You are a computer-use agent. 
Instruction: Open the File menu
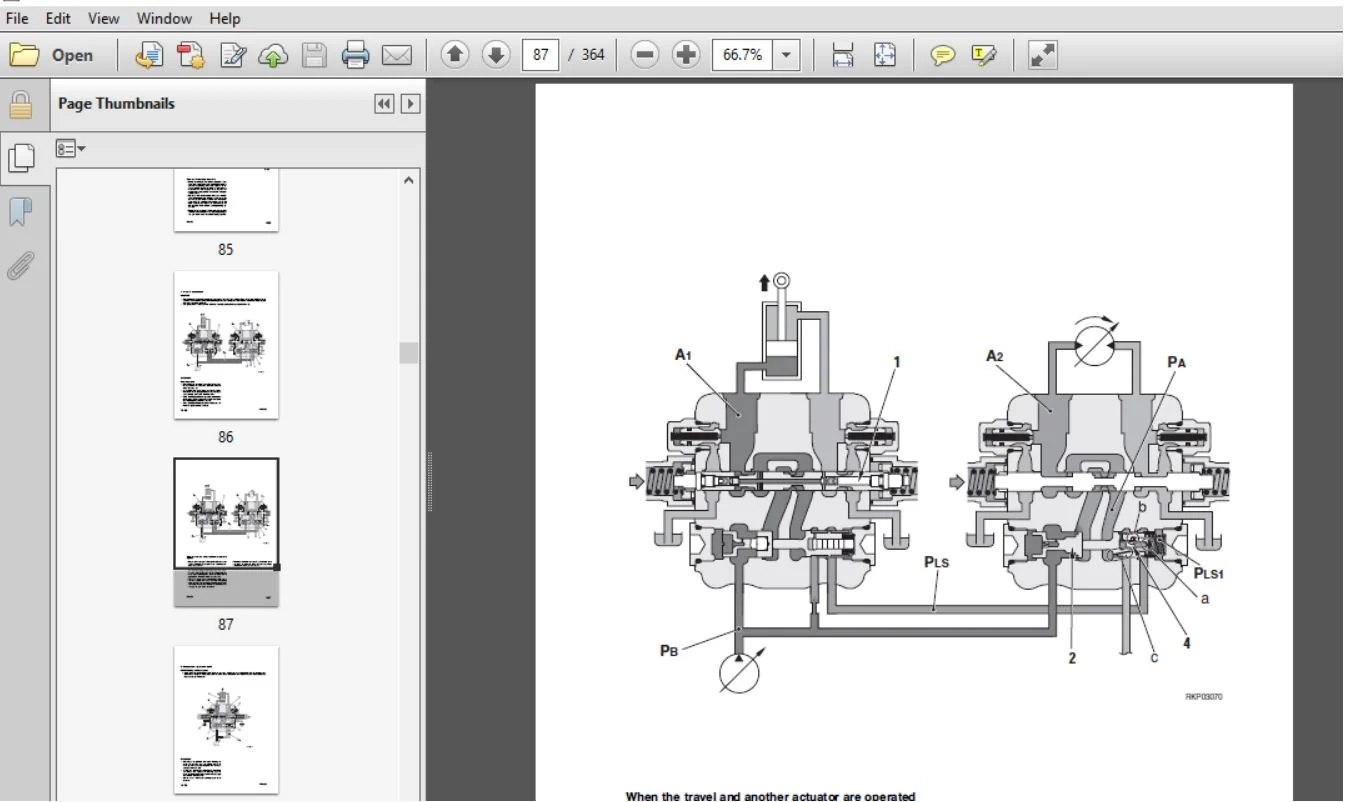[x=17, y=18]
